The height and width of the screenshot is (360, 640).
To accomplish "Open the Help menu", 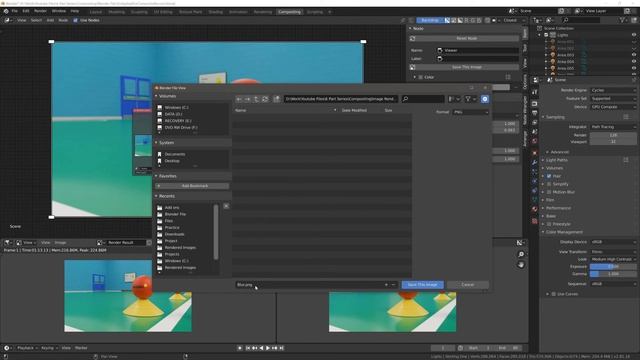I will (x=75, y=11).
